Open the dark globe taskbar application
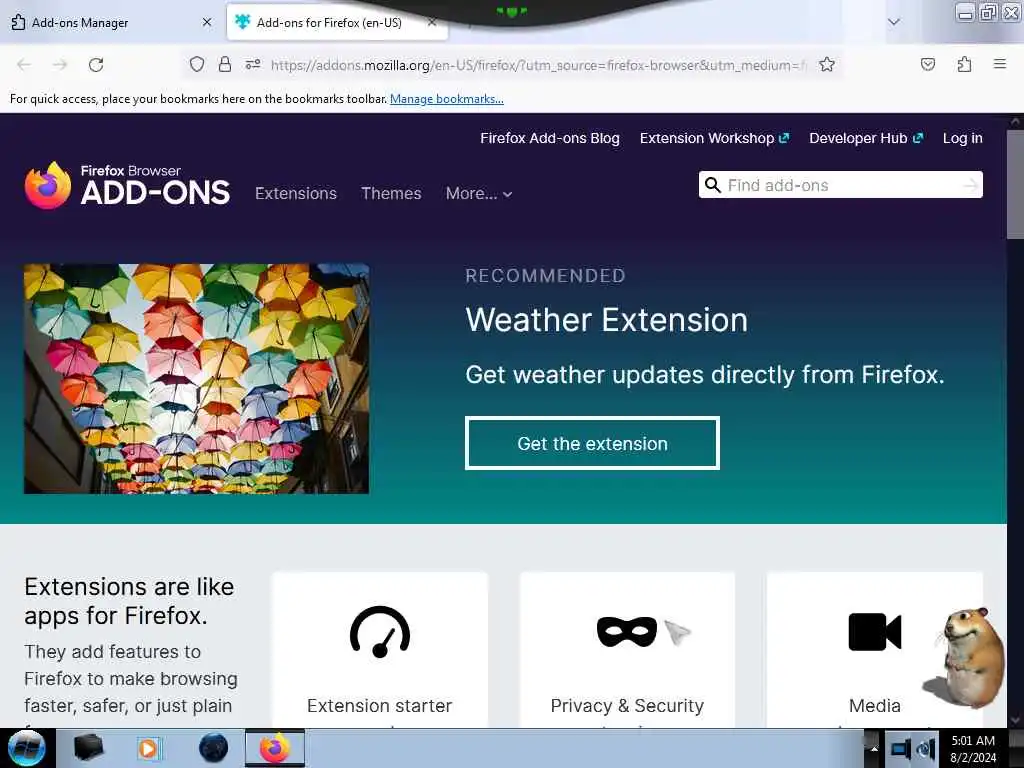The height and width of the screenshot is (768, 1024). (x=214, y=748)
